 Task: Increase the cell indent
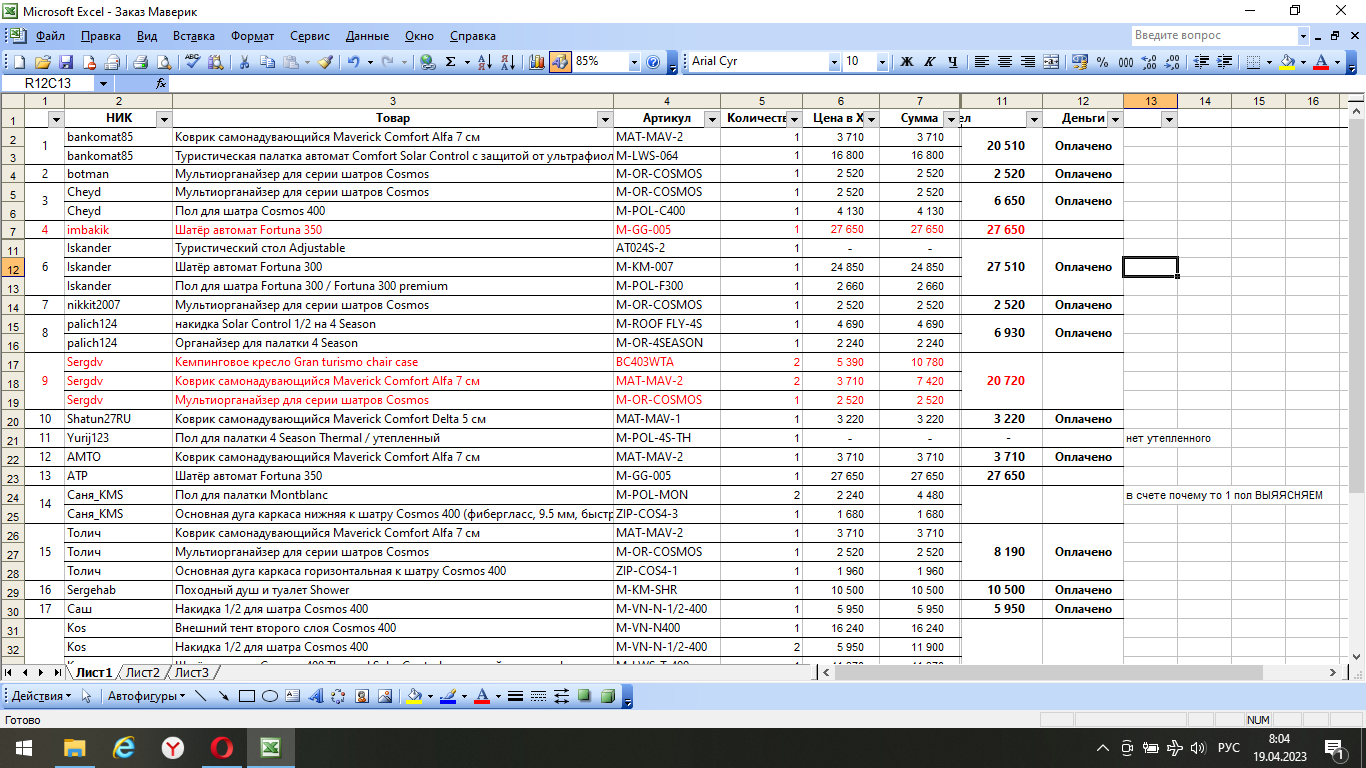tap(1224, 62)
